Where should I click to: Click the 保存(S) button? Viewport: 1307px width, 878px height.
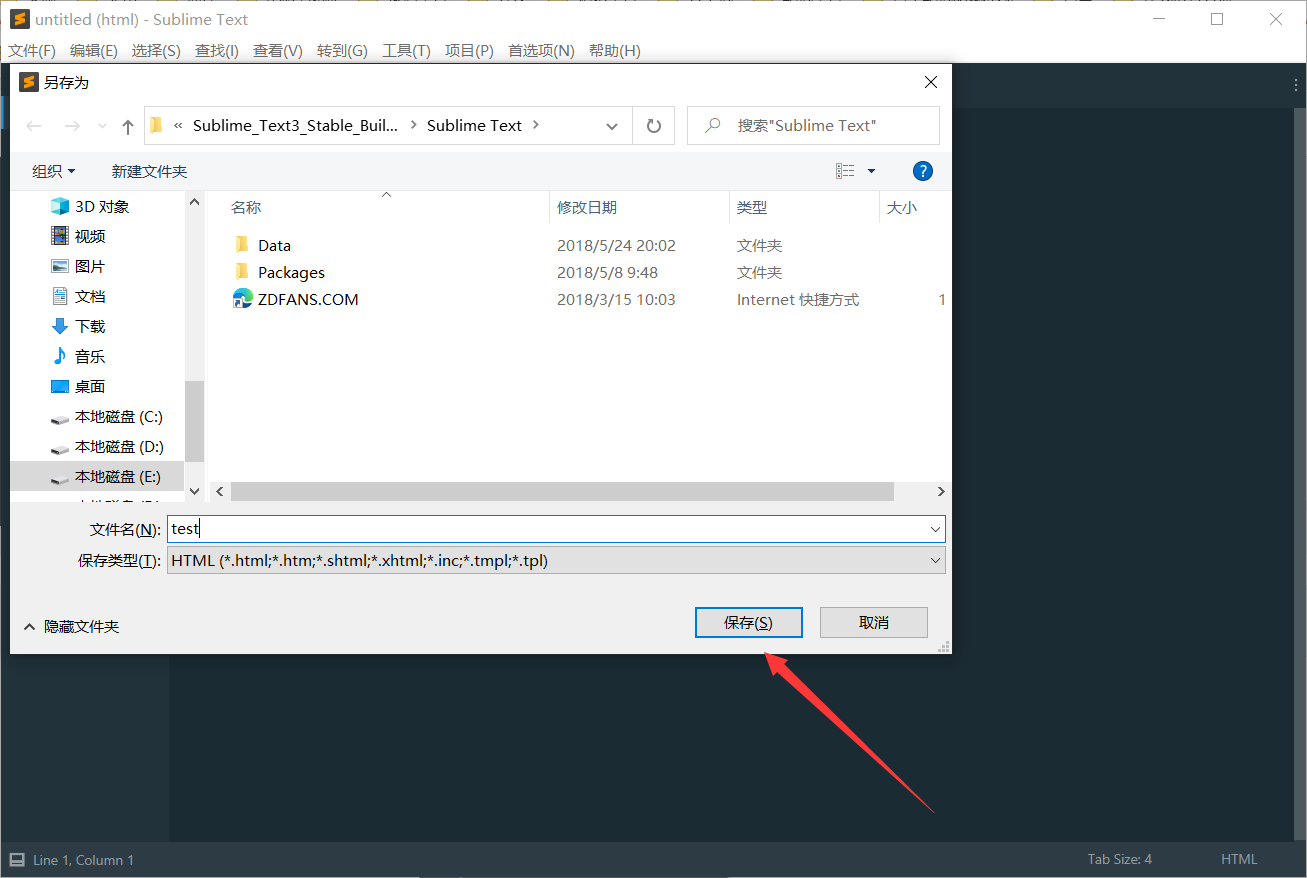click(748, 622)
